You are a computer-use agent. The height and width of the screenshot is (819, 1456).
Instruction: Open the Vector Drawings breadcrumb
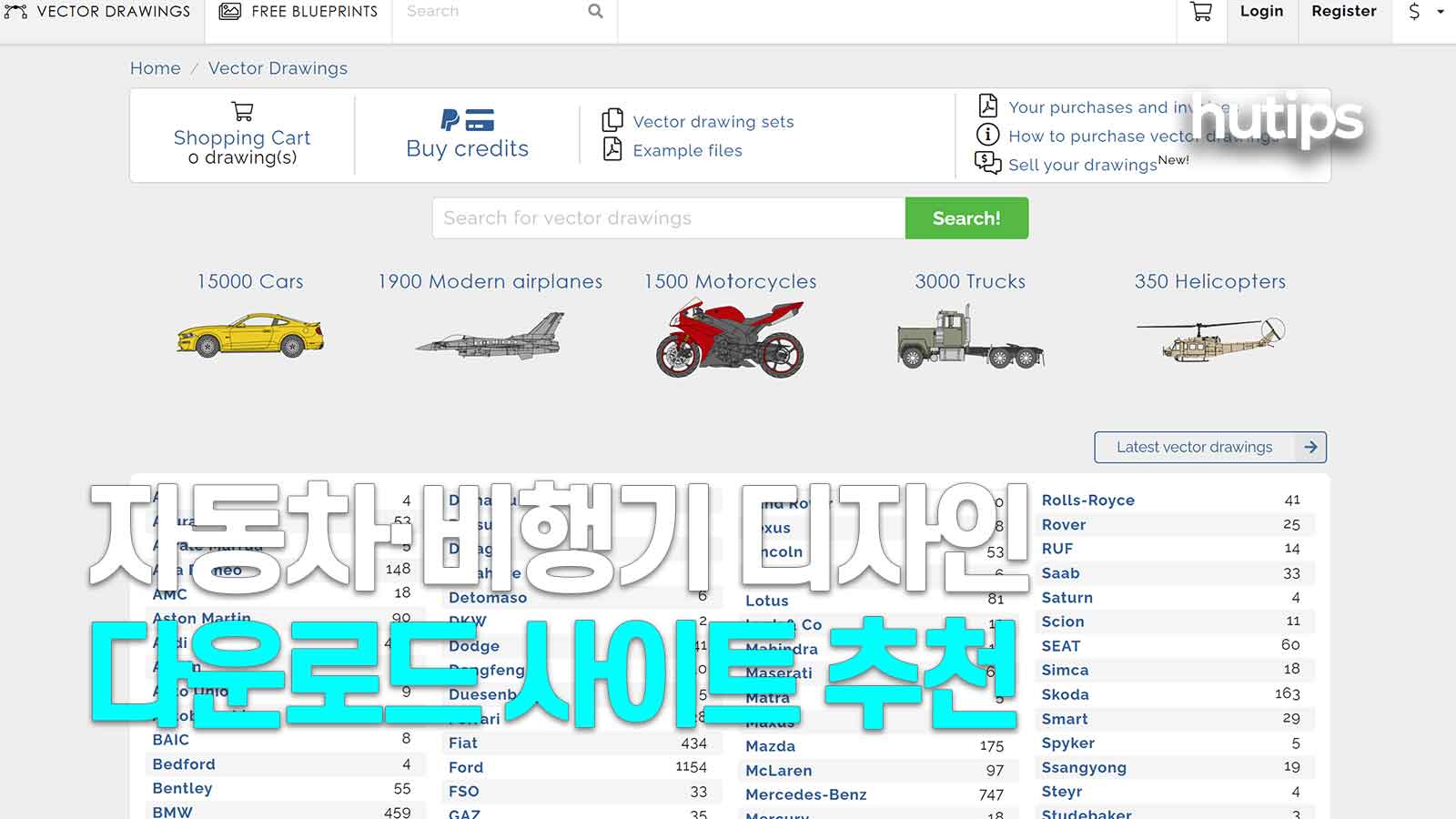(278, 68)
